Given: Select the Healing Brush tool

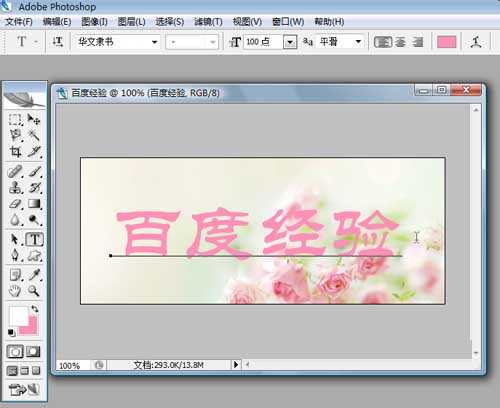Looking at the screenshot, I should [15, 171].
